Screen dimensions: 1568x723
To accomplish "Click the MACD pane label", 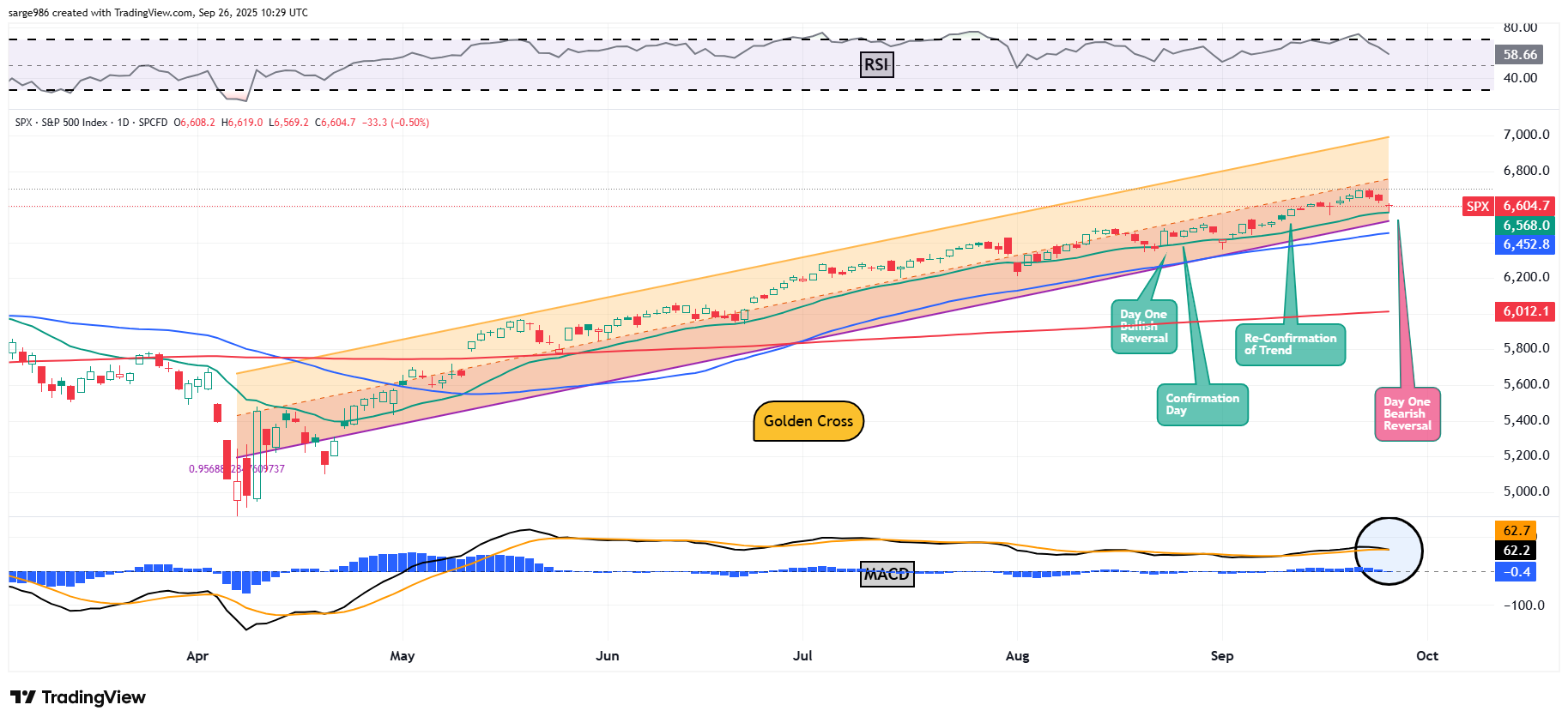I will pyautogui.click(x=887, y=575).
